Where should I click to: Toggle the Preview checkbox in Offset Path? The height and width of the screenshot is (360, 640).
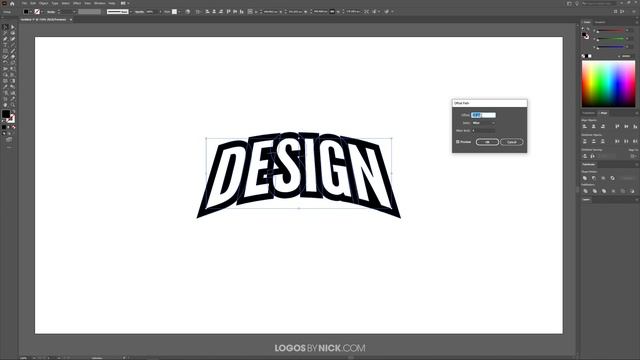pyautogui.click(x=458, y=142)
